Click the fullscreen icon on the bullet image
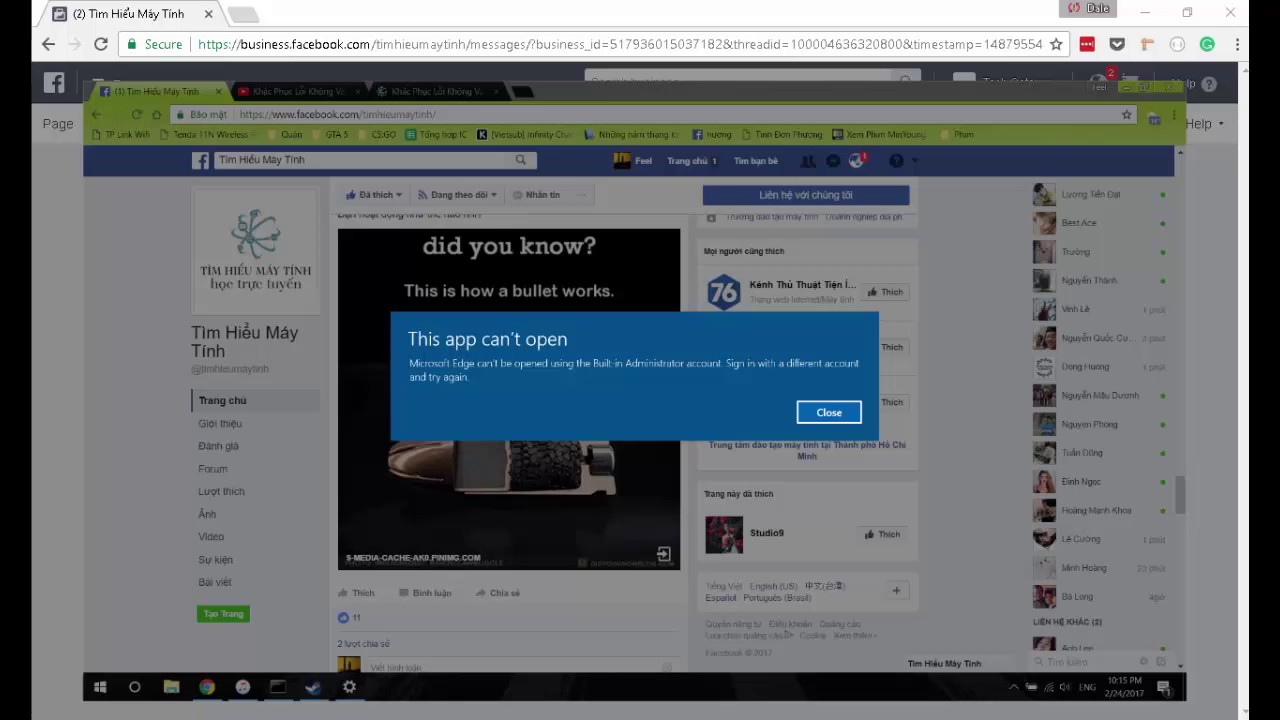The width and height of the screenshot is (1280, 720). [x=663, y=553]
